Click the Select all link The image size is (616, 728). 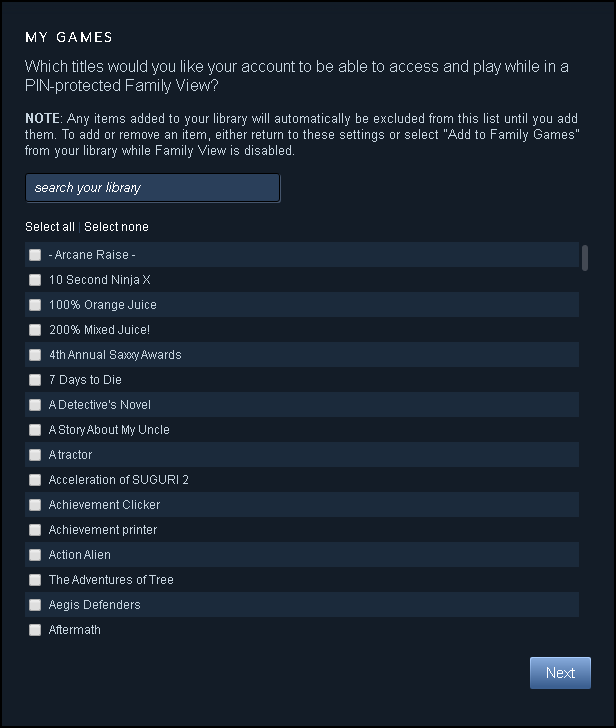(x=50, y=227)
